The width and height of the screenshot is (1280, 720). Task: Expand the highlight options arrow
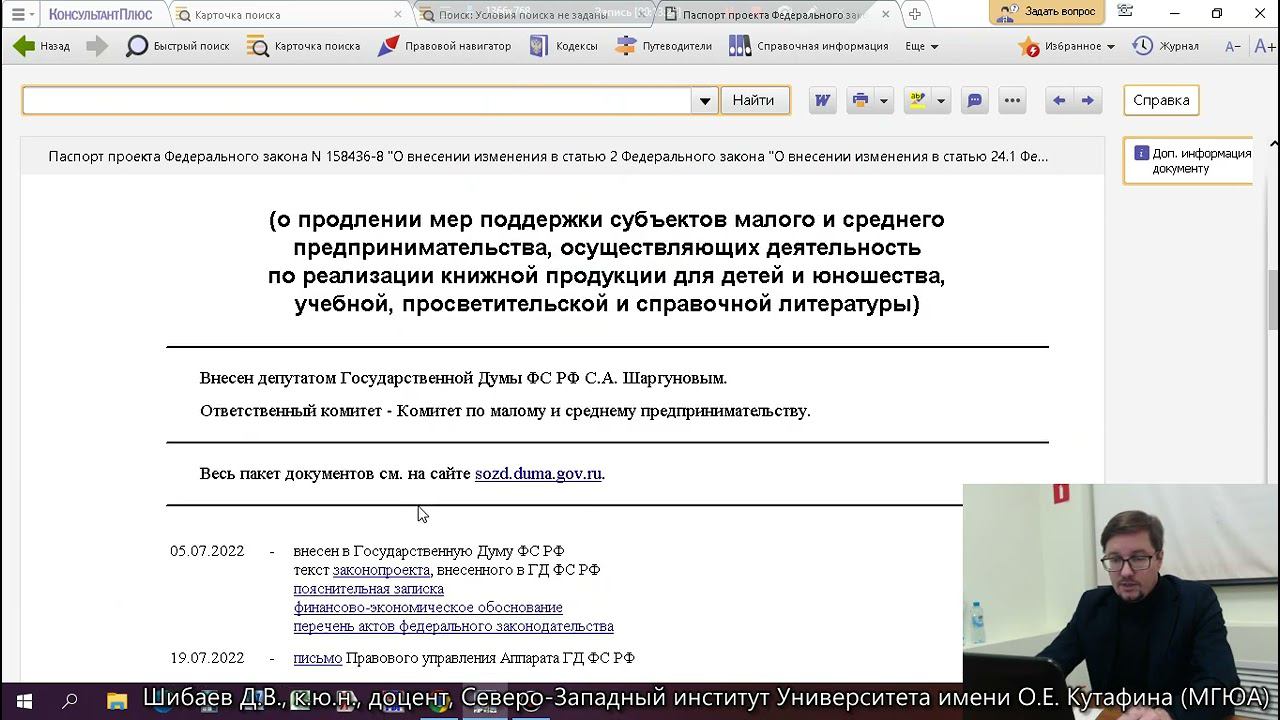click(x=940, y=100)
